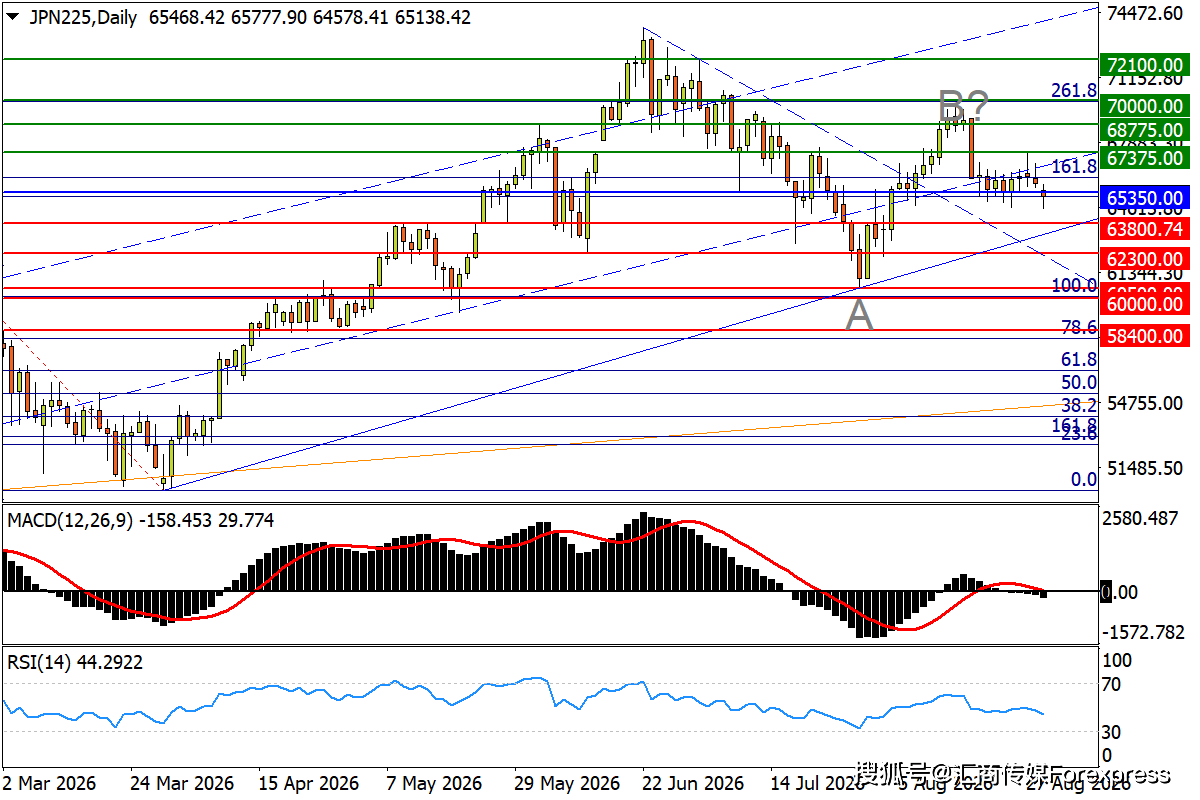Click the green 72100.00 price level tag
Screen dimensions: 1200x800
(x=1145, y=66)
